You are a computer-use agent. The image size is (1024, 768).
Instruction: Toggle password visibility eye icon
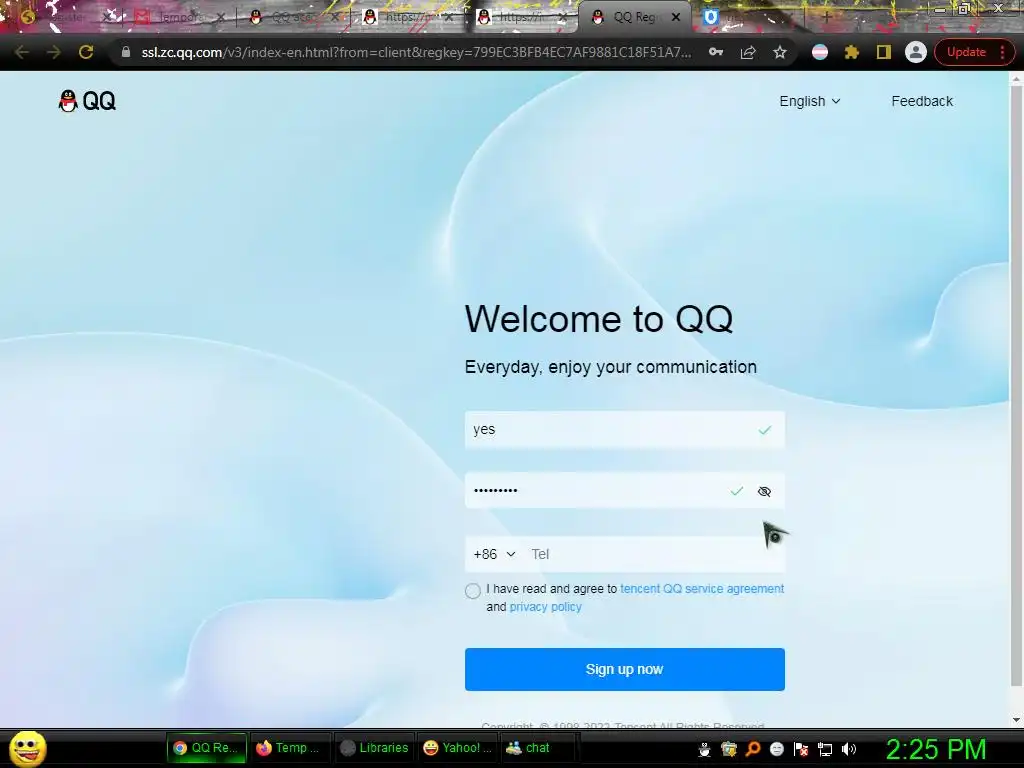click(x=764, y=491)
